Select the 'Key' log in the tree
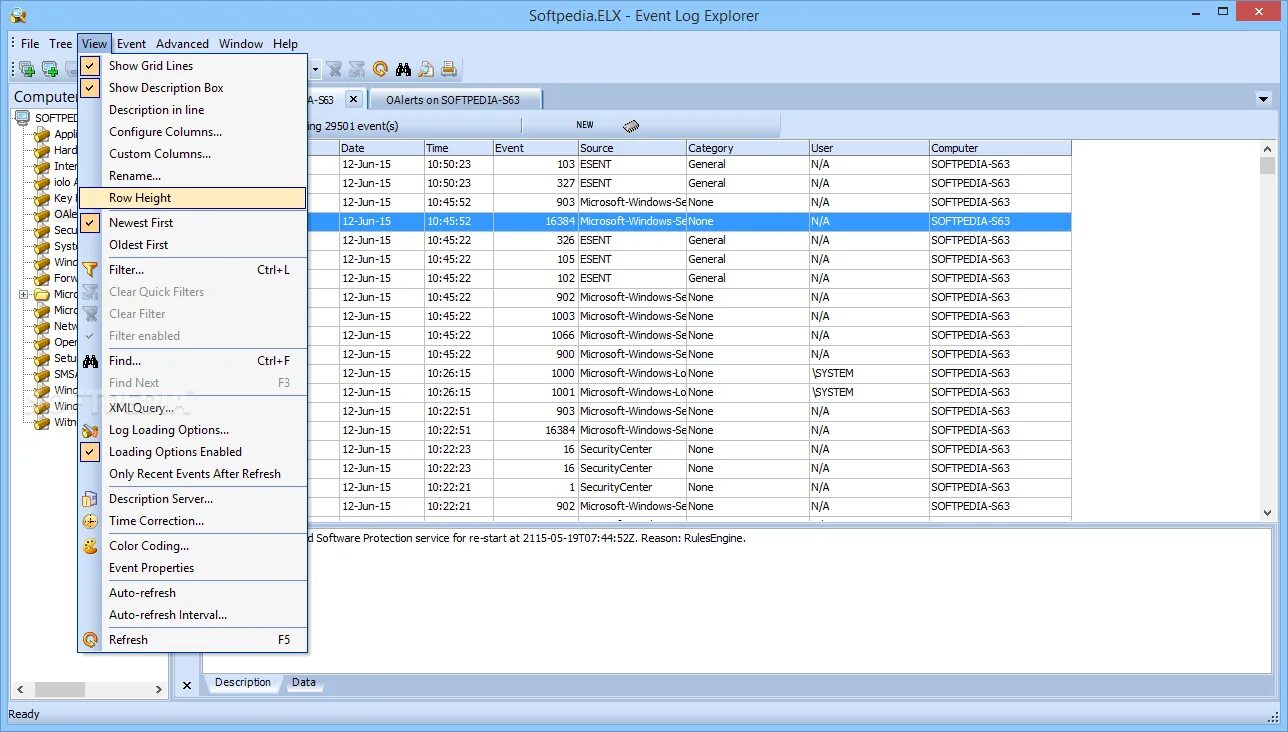The image size is (1288, 732). click(65, 198)
